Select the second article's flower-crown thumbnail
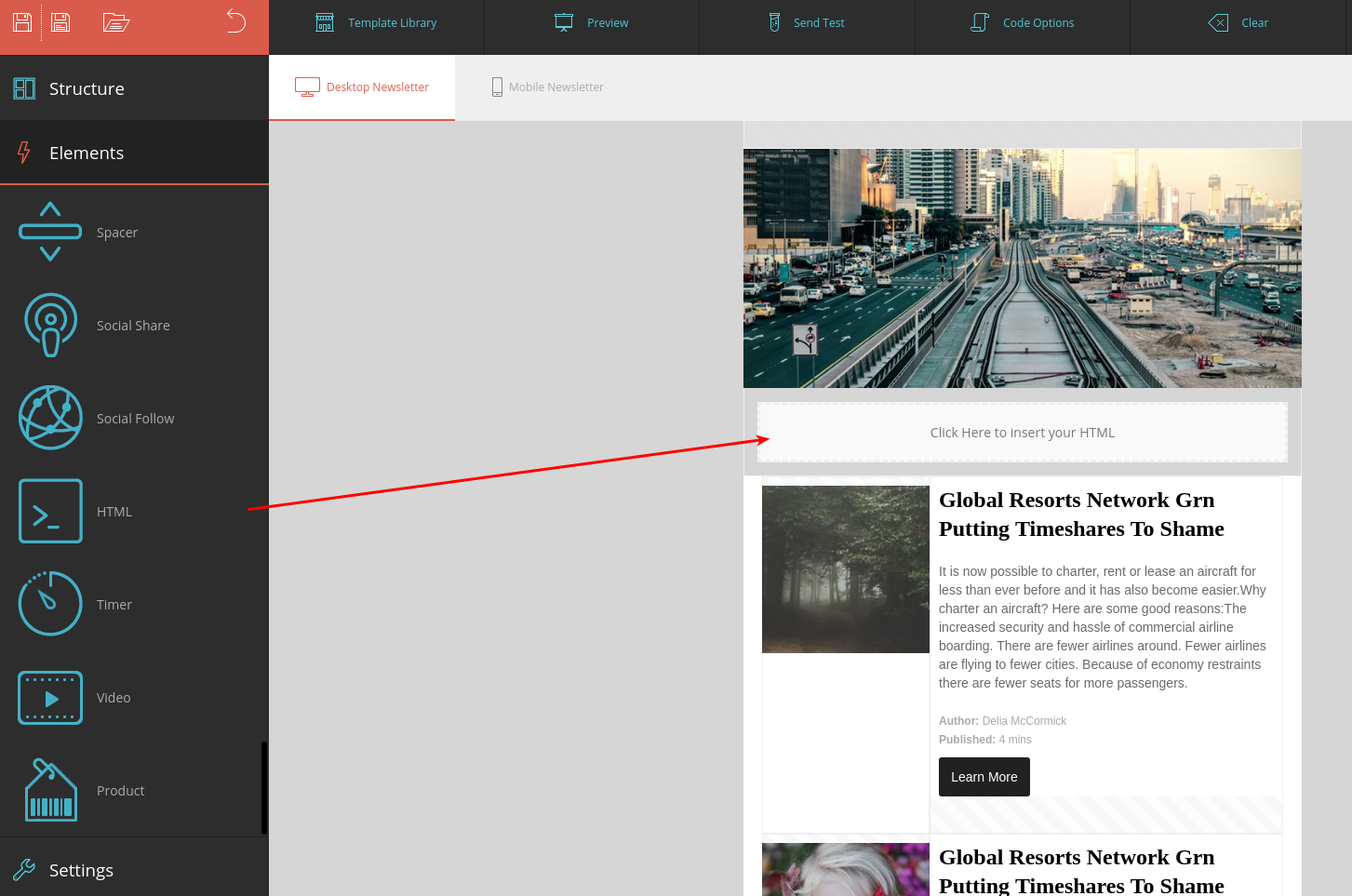 (x=846, y=869)
